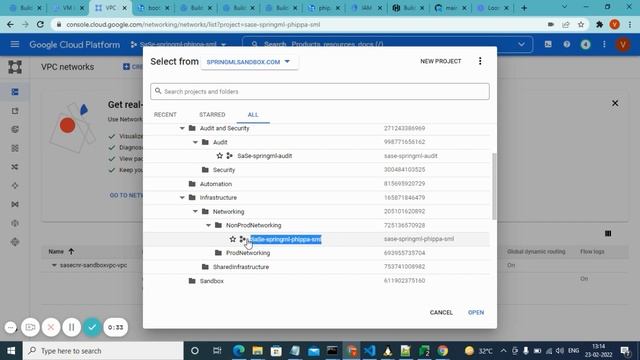The height and width of the screenshot is (360, 640).
Task: Open the help question mark icon
Action: click(567, 44)
